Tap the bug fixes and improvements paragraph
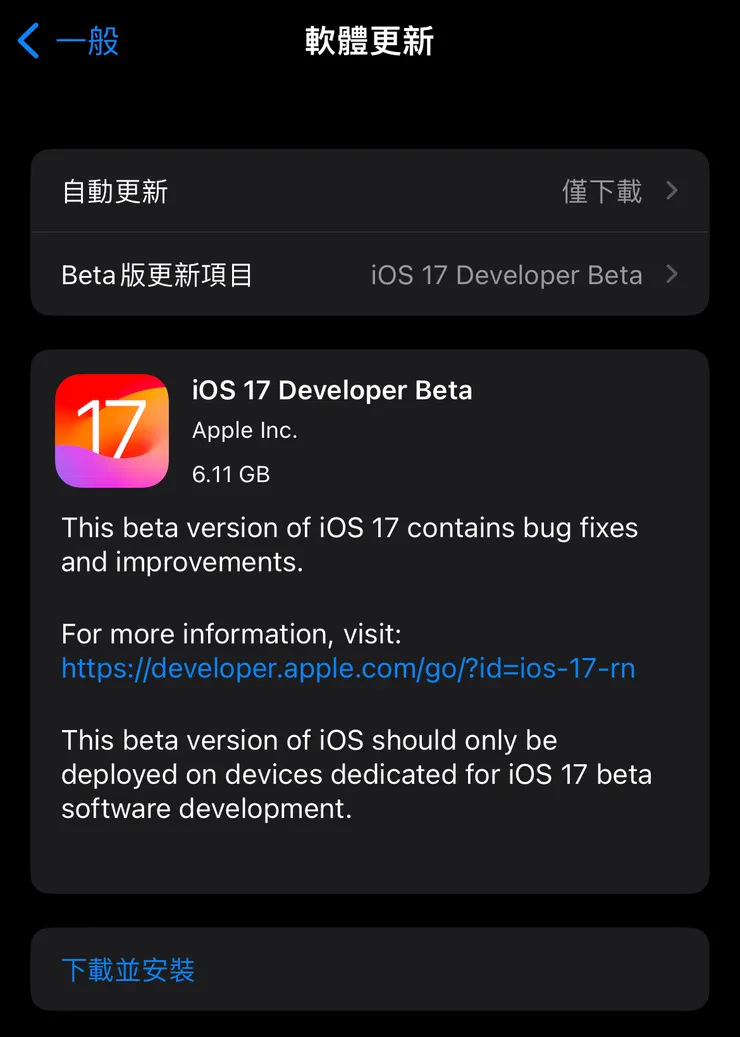Screen dimensions: 740x1037 (349, 545)
